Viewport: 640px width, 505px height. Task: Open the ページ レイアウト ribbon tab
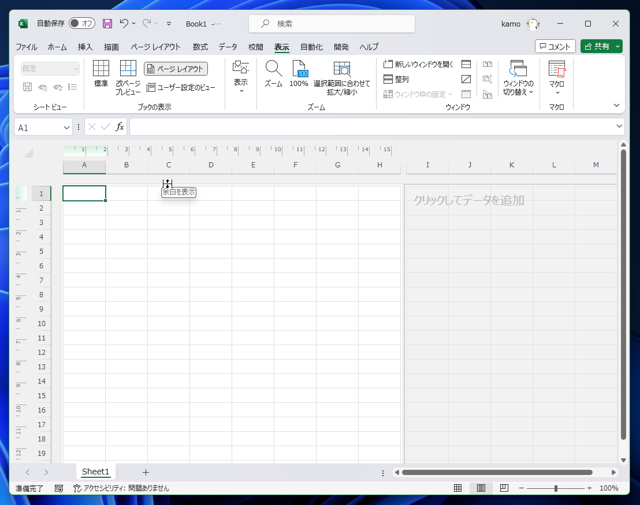(x=156, y=47)
